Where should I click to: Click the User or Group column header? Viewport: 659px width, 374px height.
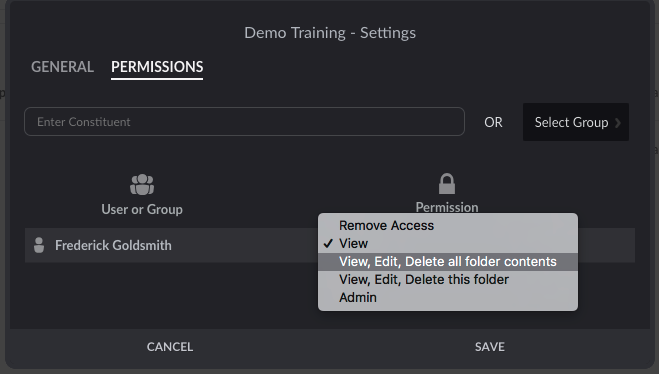click(142, 209)
